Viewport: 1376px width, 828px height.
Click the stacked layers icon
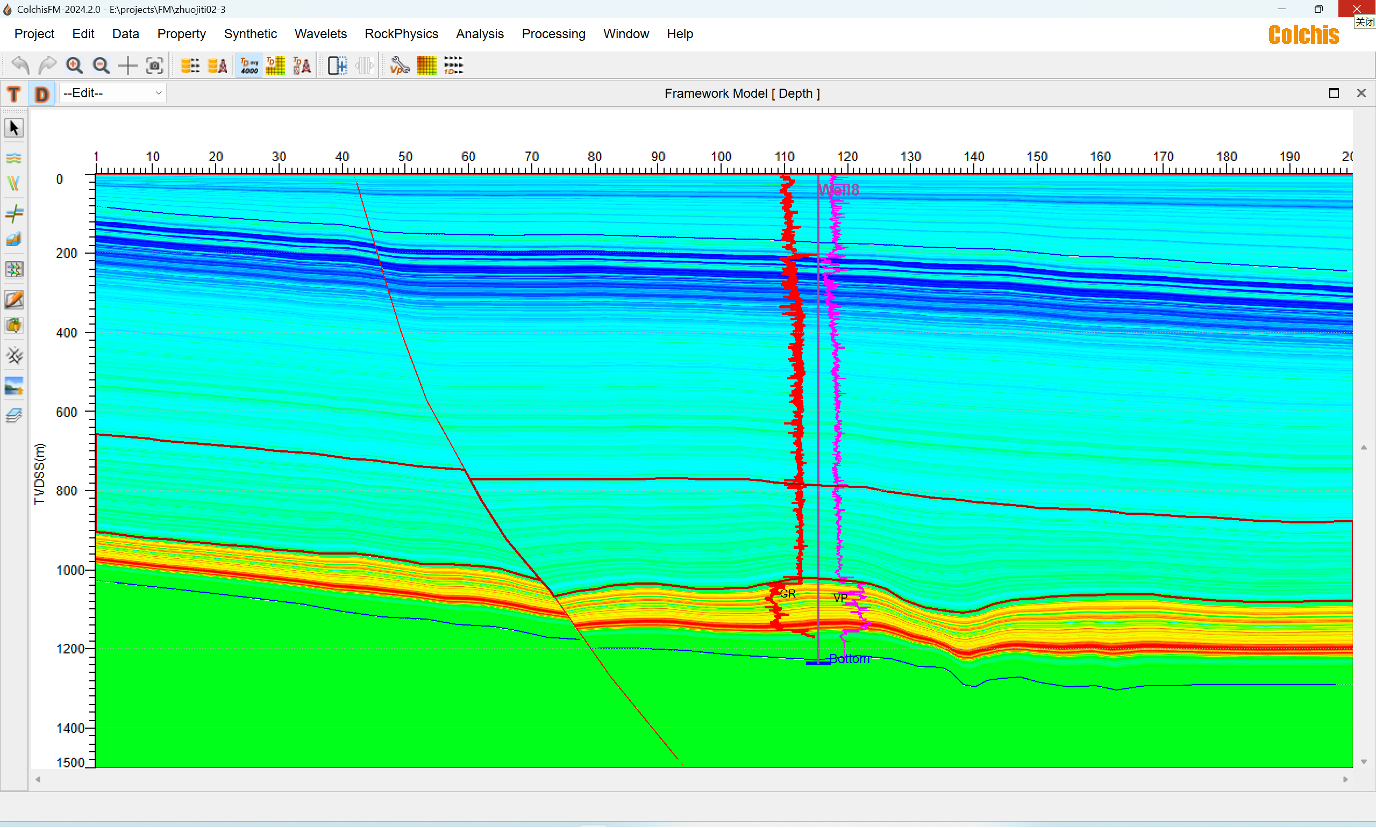[x=14, y=415]
